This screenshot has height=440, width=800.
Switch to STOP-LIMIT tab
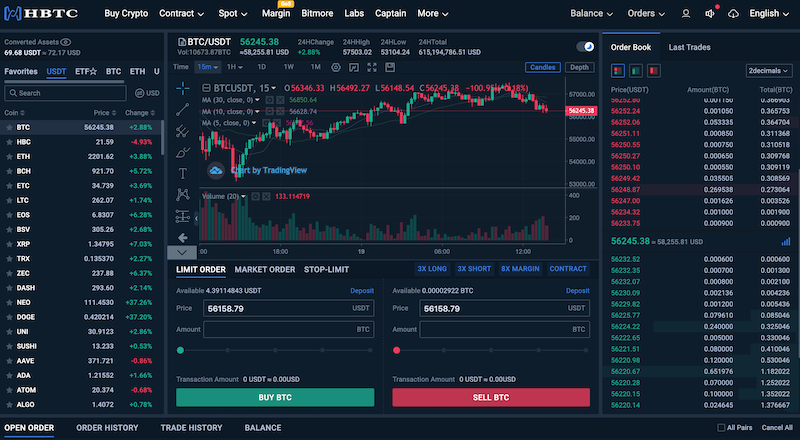(327, 270)
